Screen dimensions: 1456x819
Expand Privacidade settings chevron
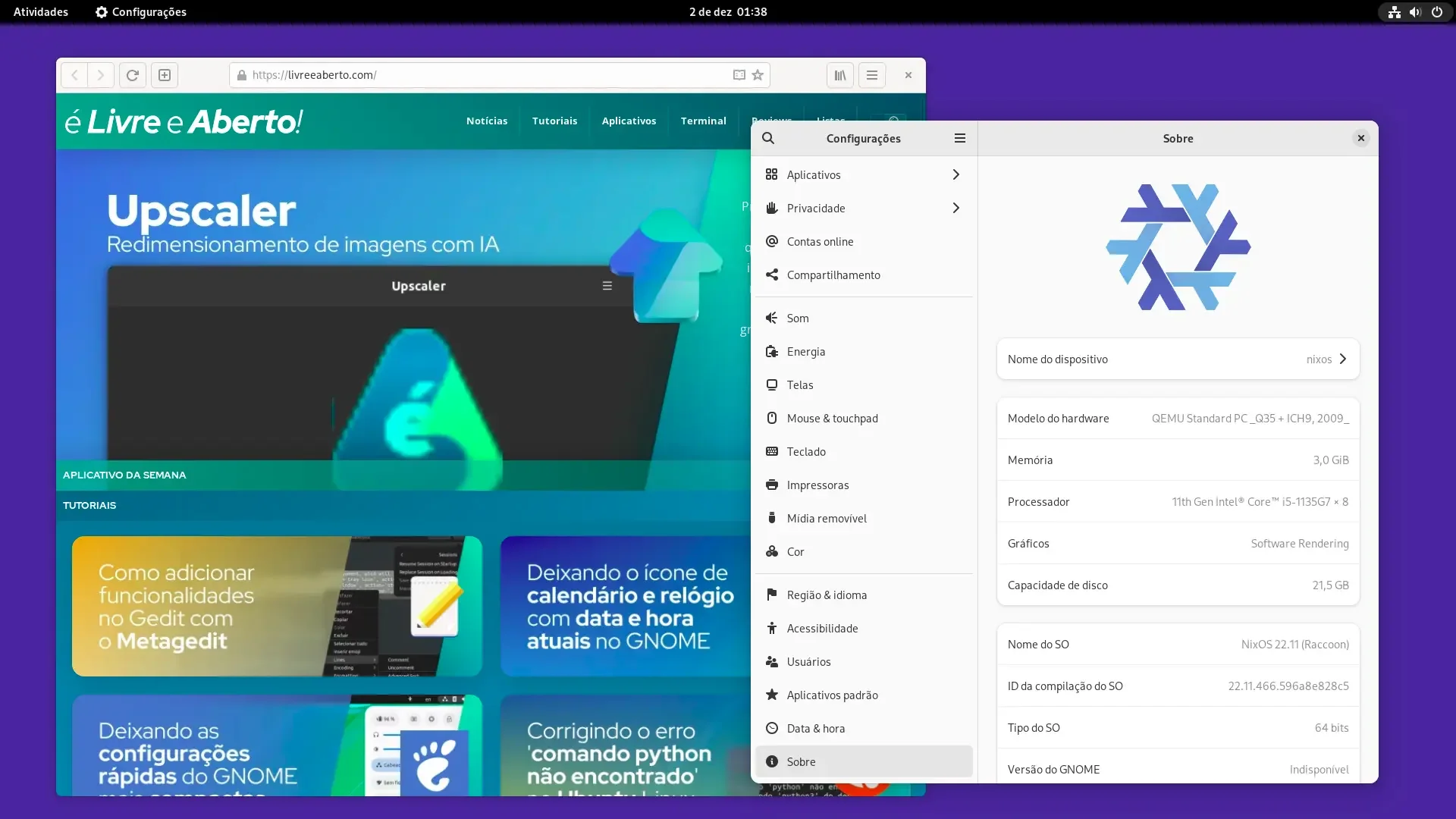(955, 208)
